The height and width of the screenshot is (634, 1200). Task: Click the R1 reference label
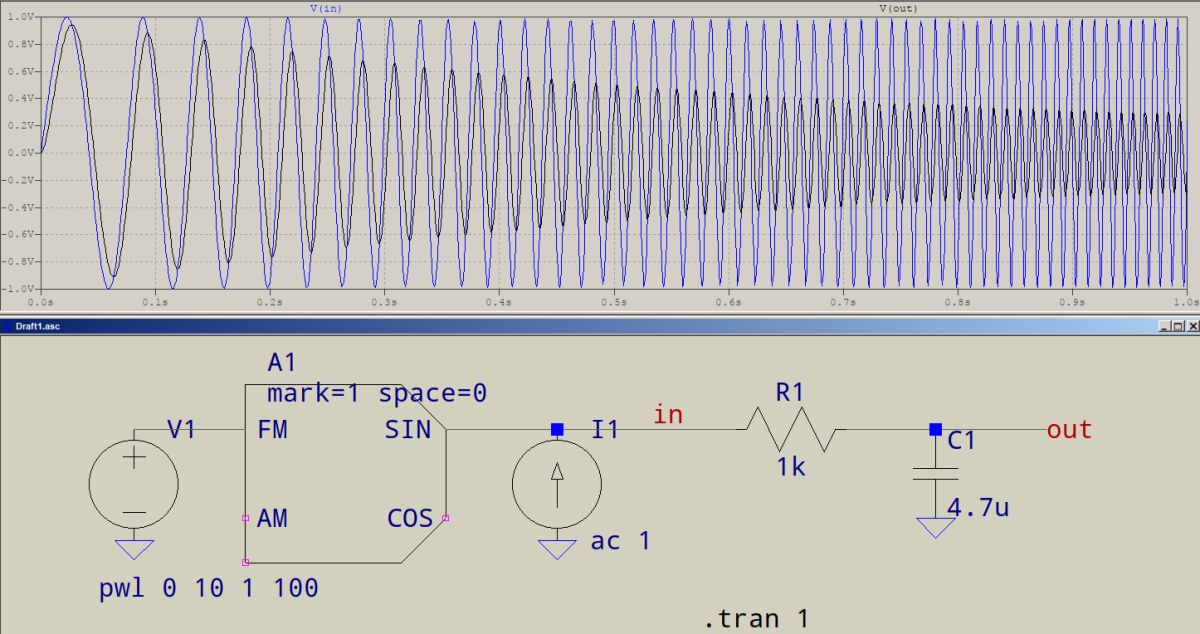(x=790, y=393)
